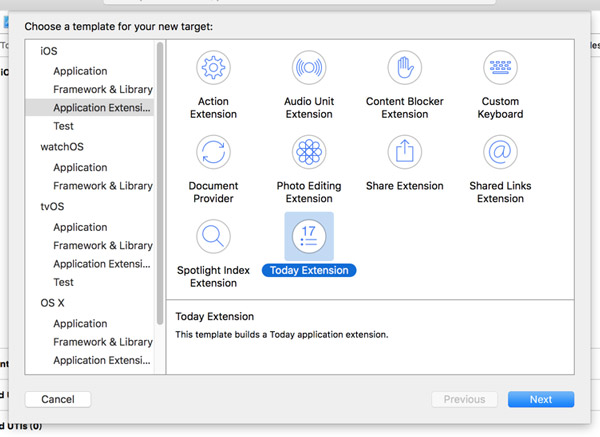Select Test under the tvOS section
600x437 pixels.
point(64,282)
